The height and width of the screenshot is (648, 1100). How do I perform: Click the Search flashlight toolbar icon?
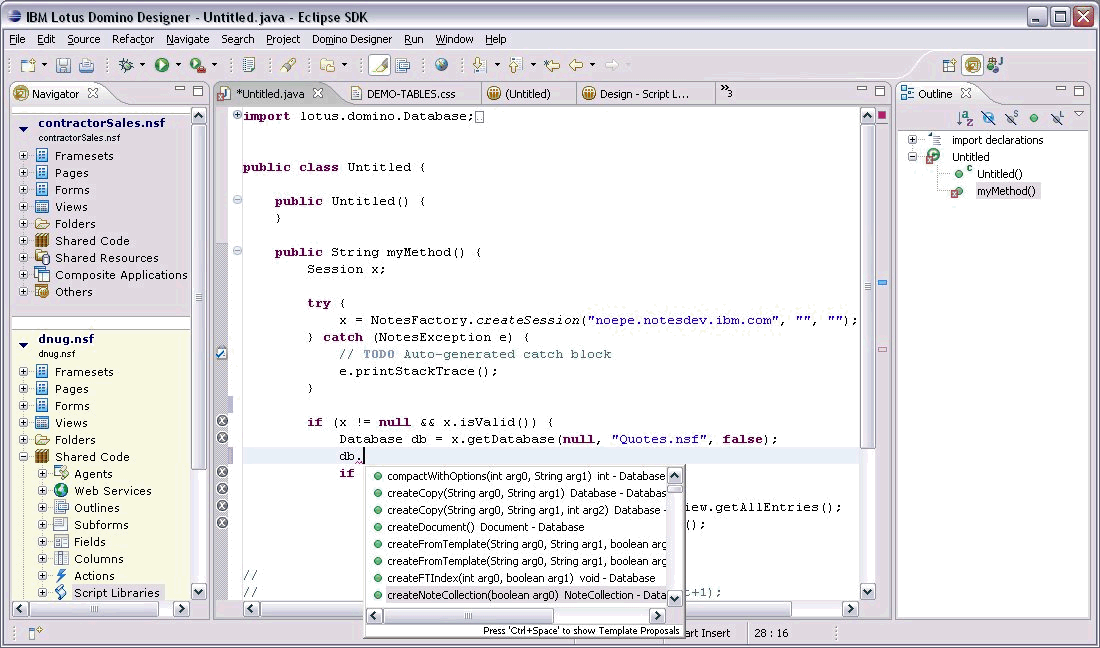[288, 65]
